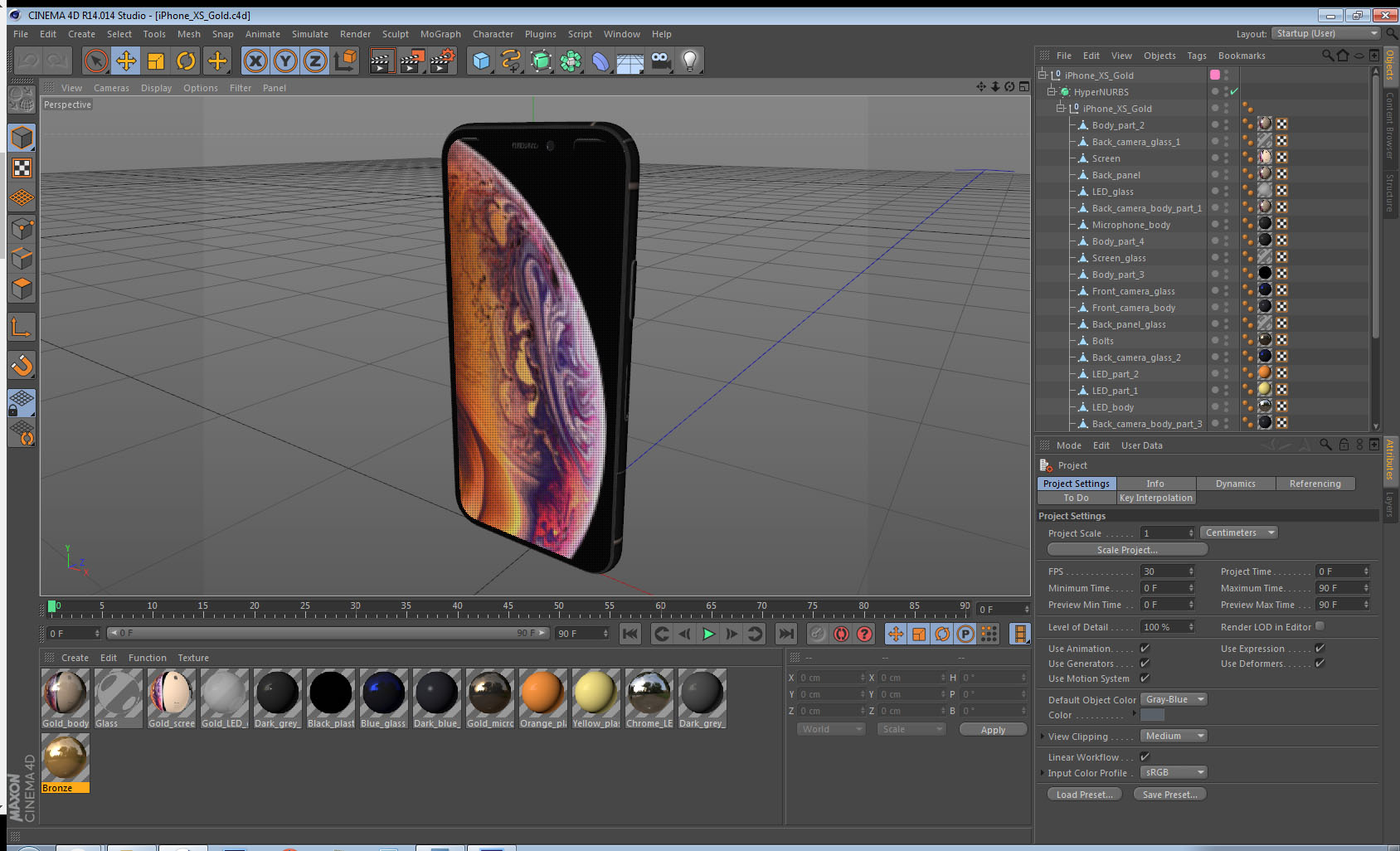Viewport: 1400px width, 851px height.
Task: Open the Input Color Profile sRGB dropdown
Action: 1174,772
